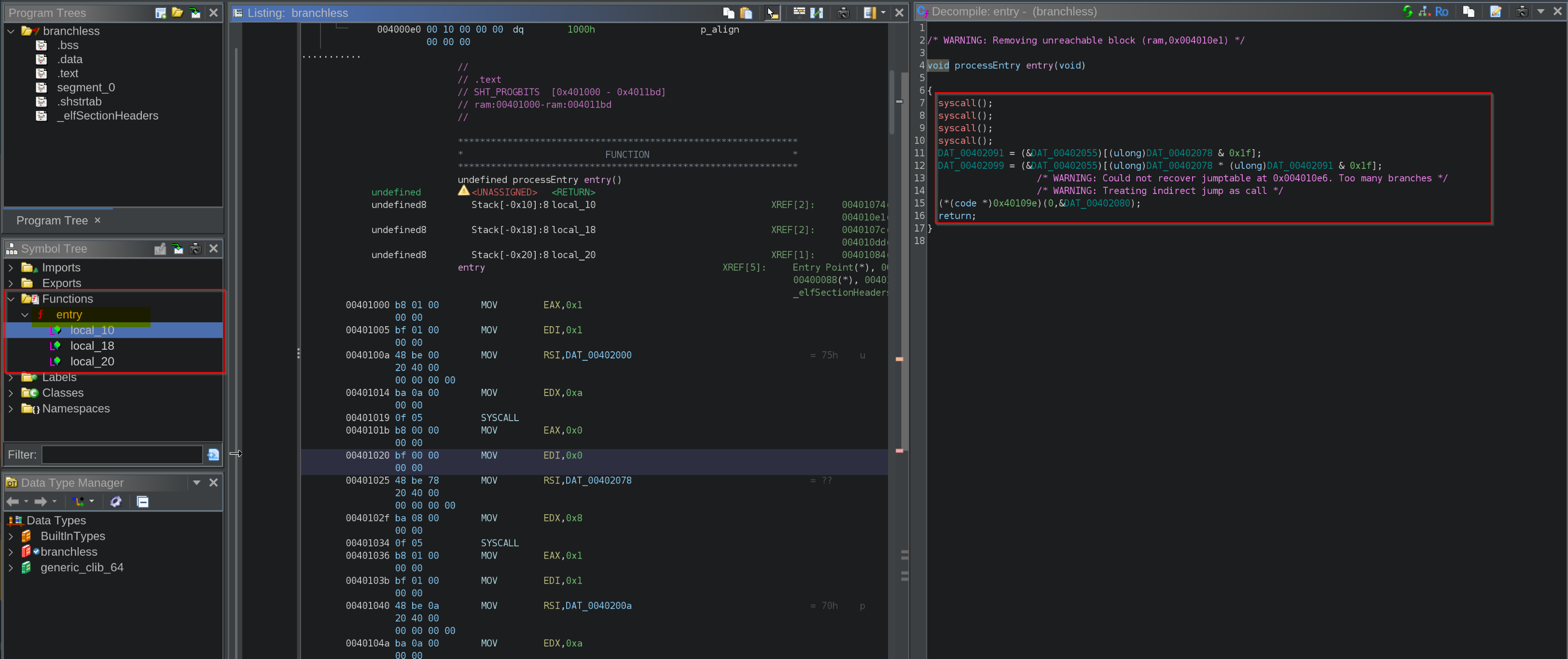Viewport: 1568px width, 659px height.
Task: Open the Data Type Manager dropdown menu arrow
Action: 196,482
